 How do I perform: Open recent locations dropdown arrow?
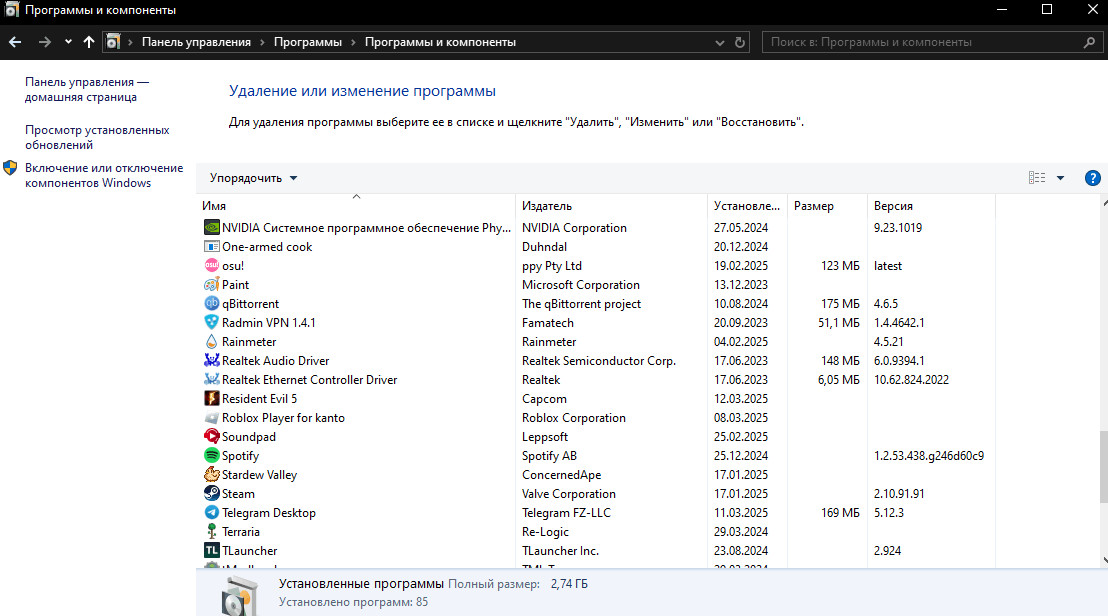[x=68, y=42]
